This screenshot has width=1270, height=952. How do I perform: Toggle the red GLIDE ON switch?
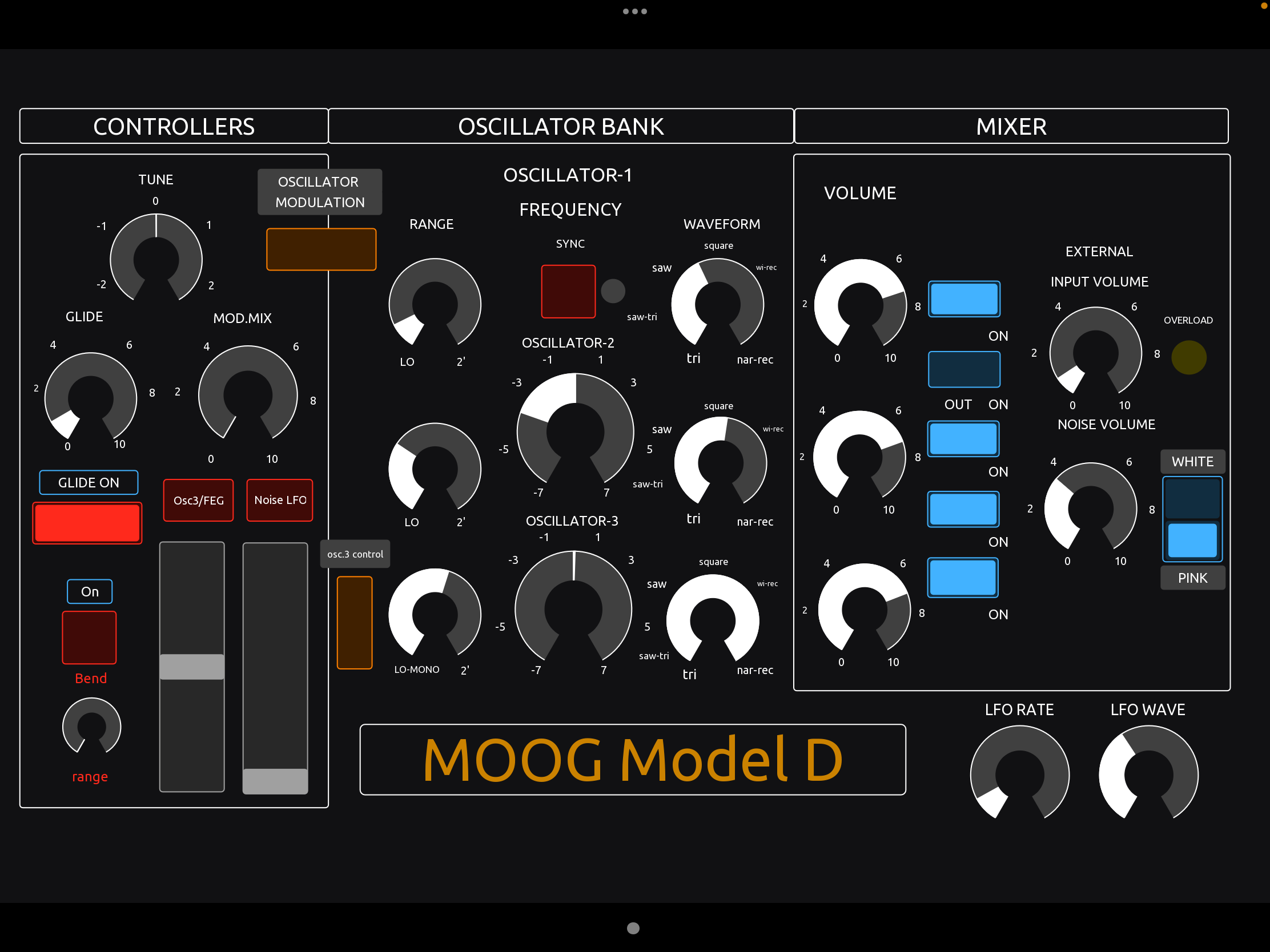click(x=87, y=523)
